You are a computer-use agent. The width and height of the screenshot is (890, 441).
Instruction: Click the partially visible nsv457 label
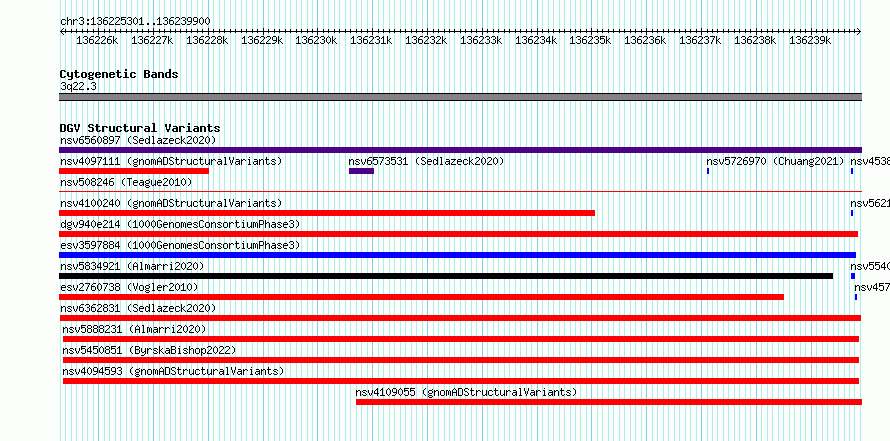[872, 287]
